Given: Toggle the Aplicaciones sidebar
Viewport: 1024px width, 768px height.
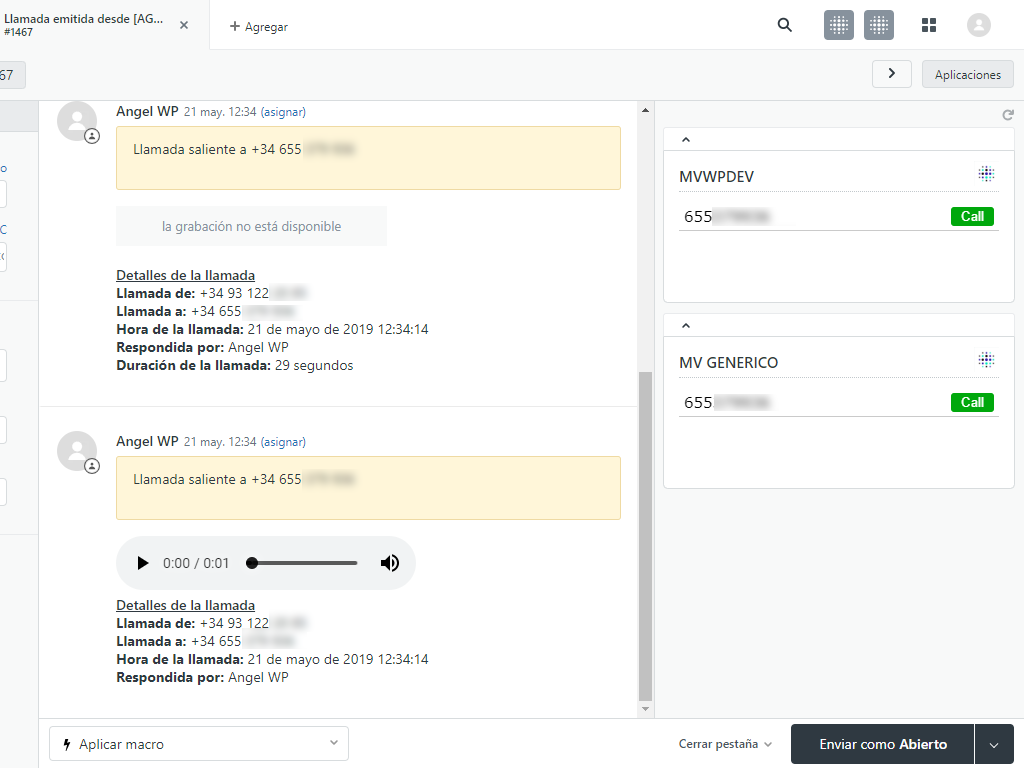Looking at the screenshot, I should coord(966,74).
